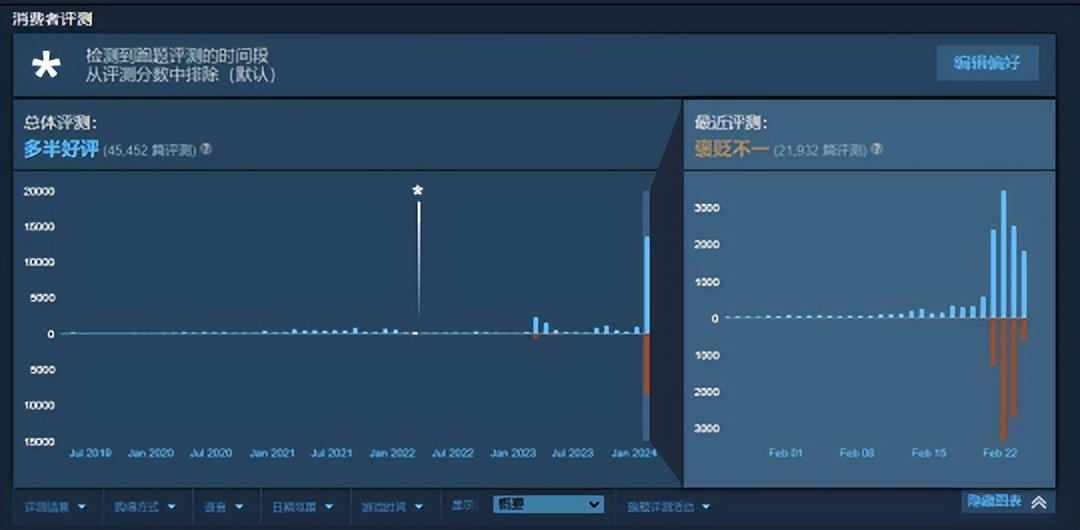Open the 游戏时间 playtime filter menu
This screenshot has width=1080, height=530.
click(392, 506)
